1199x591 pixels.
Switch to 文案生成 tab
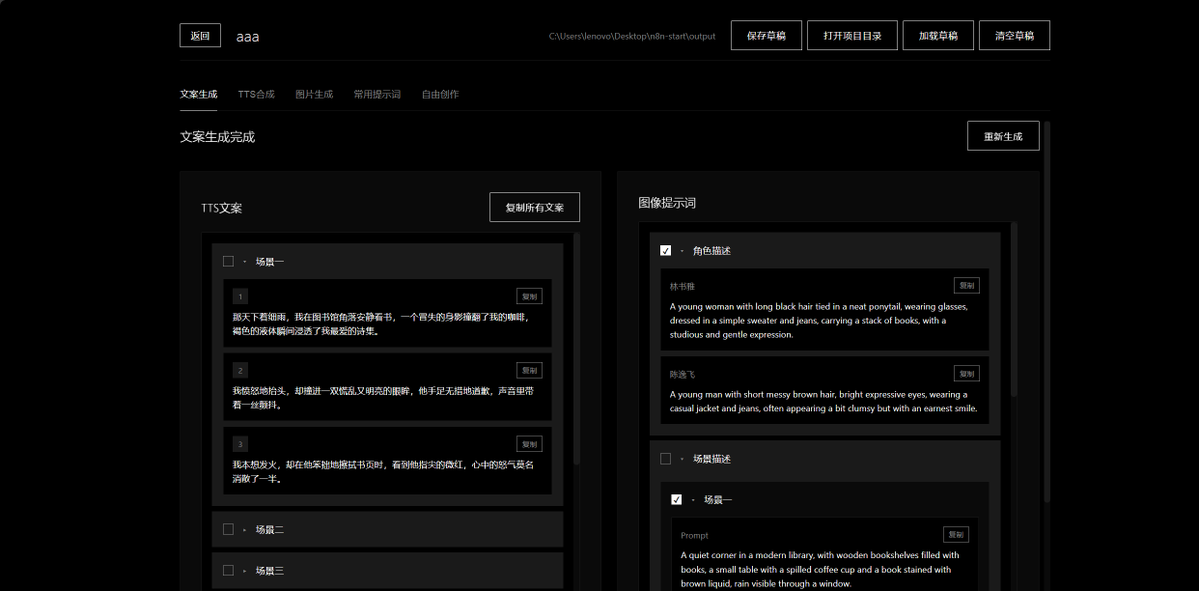click(x=199, y=94)
